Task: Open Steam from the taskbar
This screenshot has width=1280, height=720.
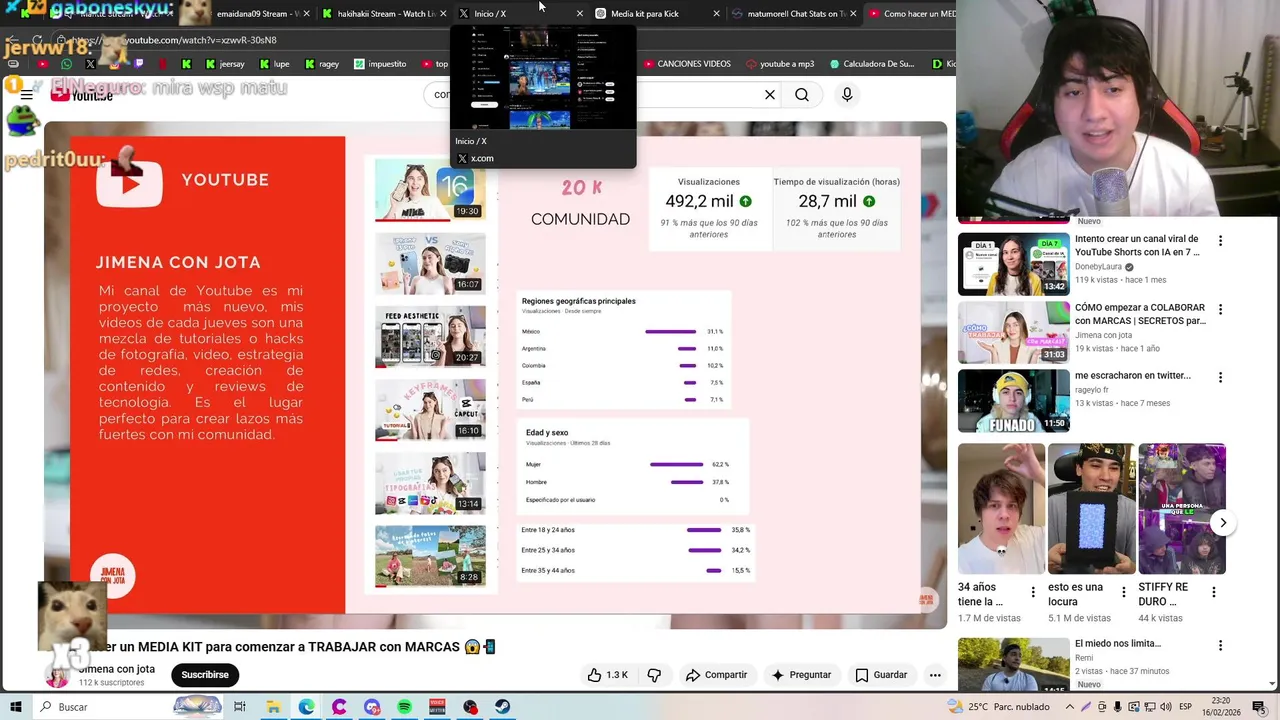Action: tap(503, 707)
